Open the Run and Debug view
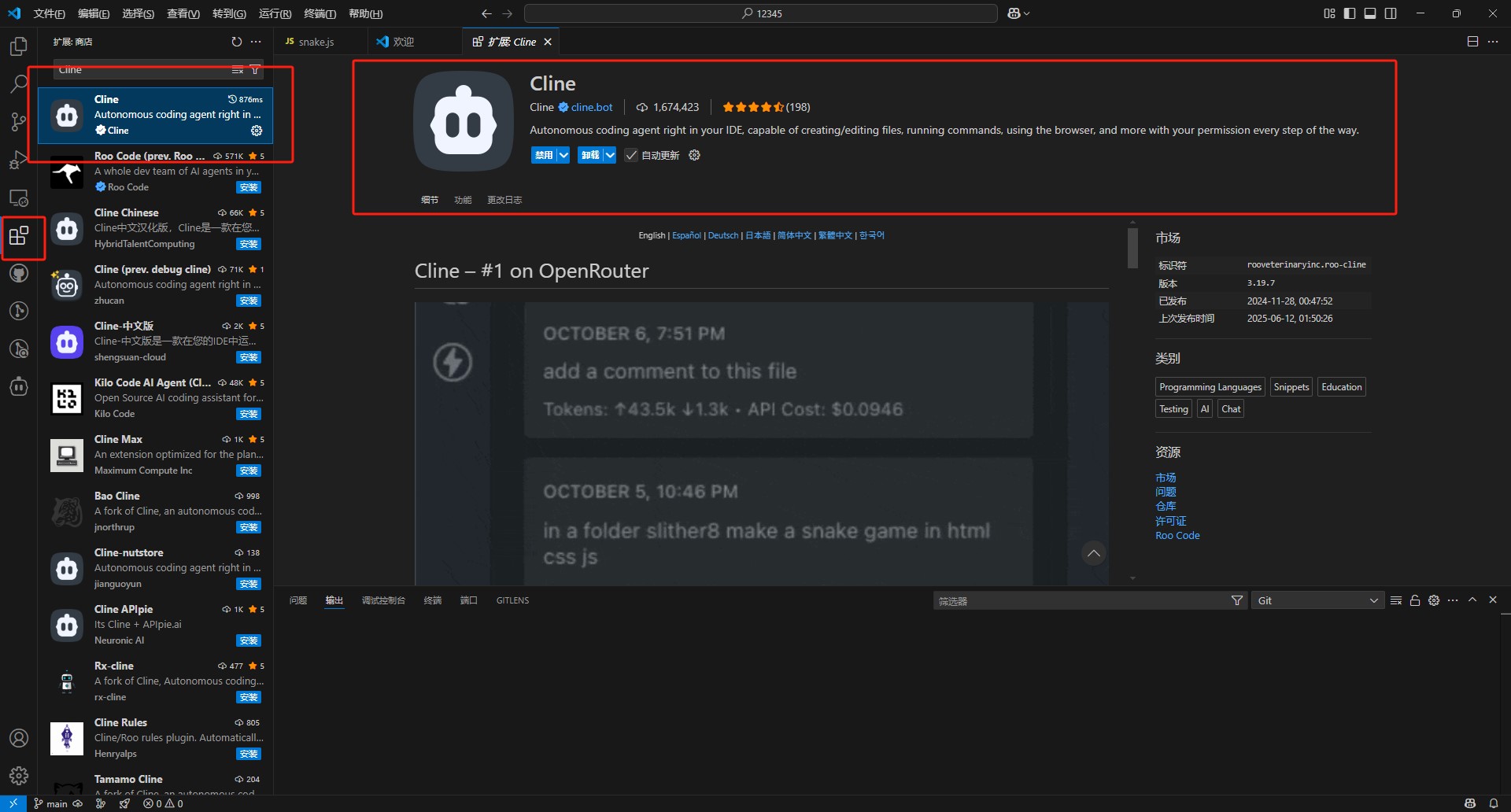 pyautogui.click(x=19, y=160)
